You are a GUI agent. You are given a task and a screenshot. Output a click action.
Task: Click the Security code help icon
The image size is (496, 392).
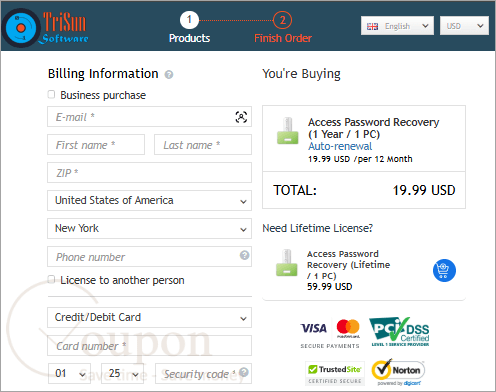(x=244, y=372)
